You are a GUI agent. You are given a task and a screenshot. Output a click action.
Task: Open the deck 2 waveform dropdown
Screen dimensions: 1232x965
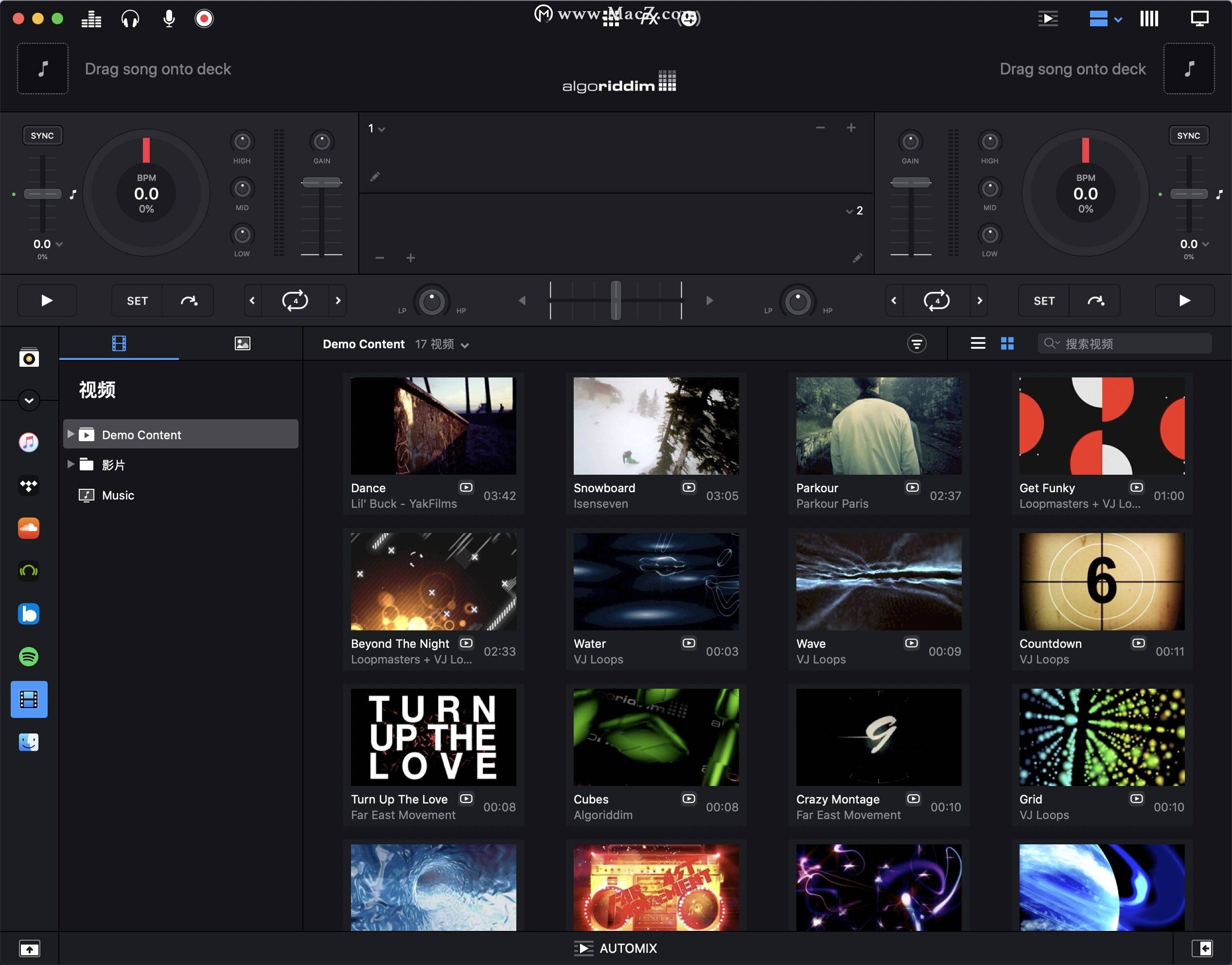854,211
